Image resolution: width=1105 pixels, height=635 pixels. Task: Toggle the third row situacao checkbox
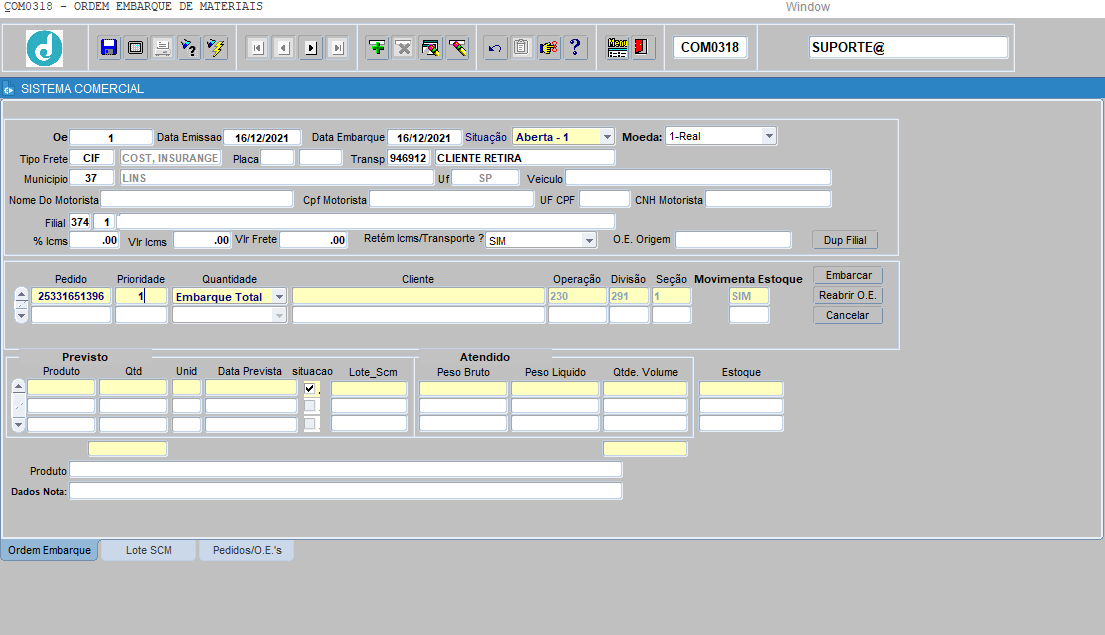(x=309, y=424)
